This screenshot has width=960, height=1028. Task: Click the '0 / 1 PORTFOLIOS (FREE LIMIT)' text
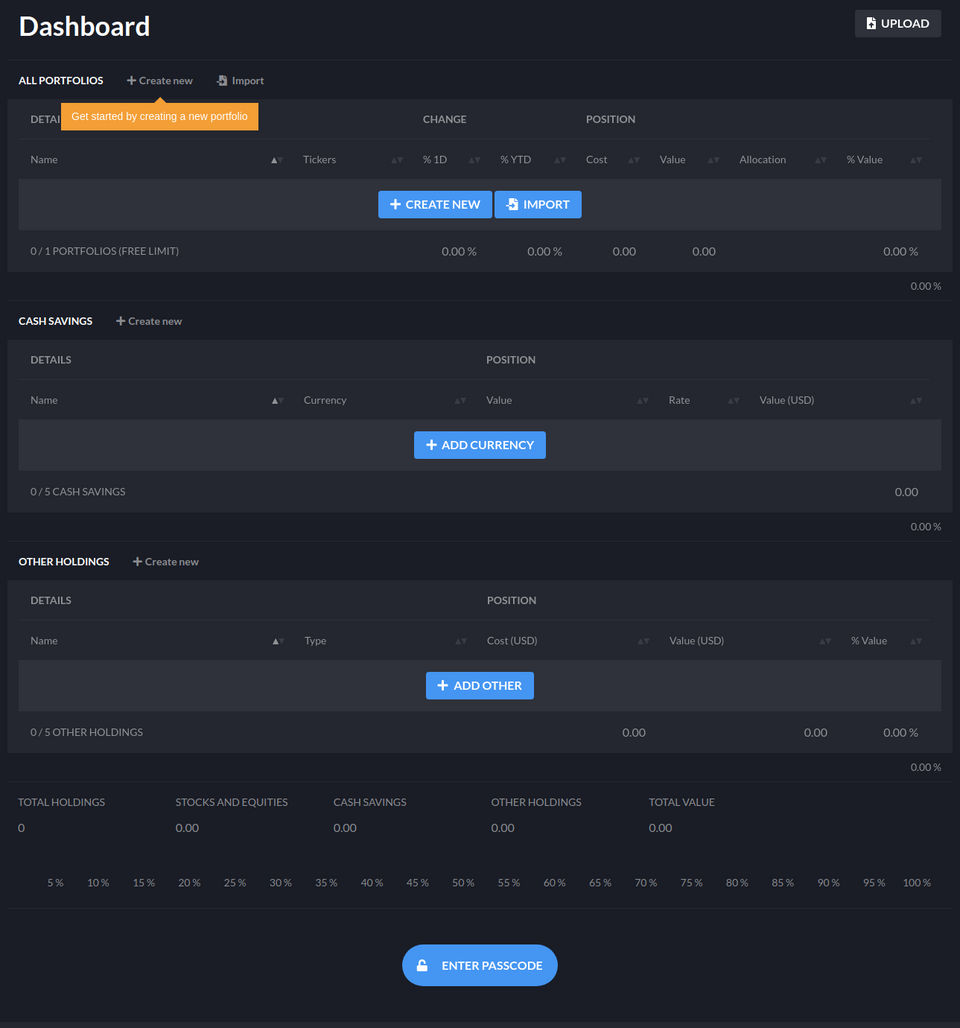104,251
